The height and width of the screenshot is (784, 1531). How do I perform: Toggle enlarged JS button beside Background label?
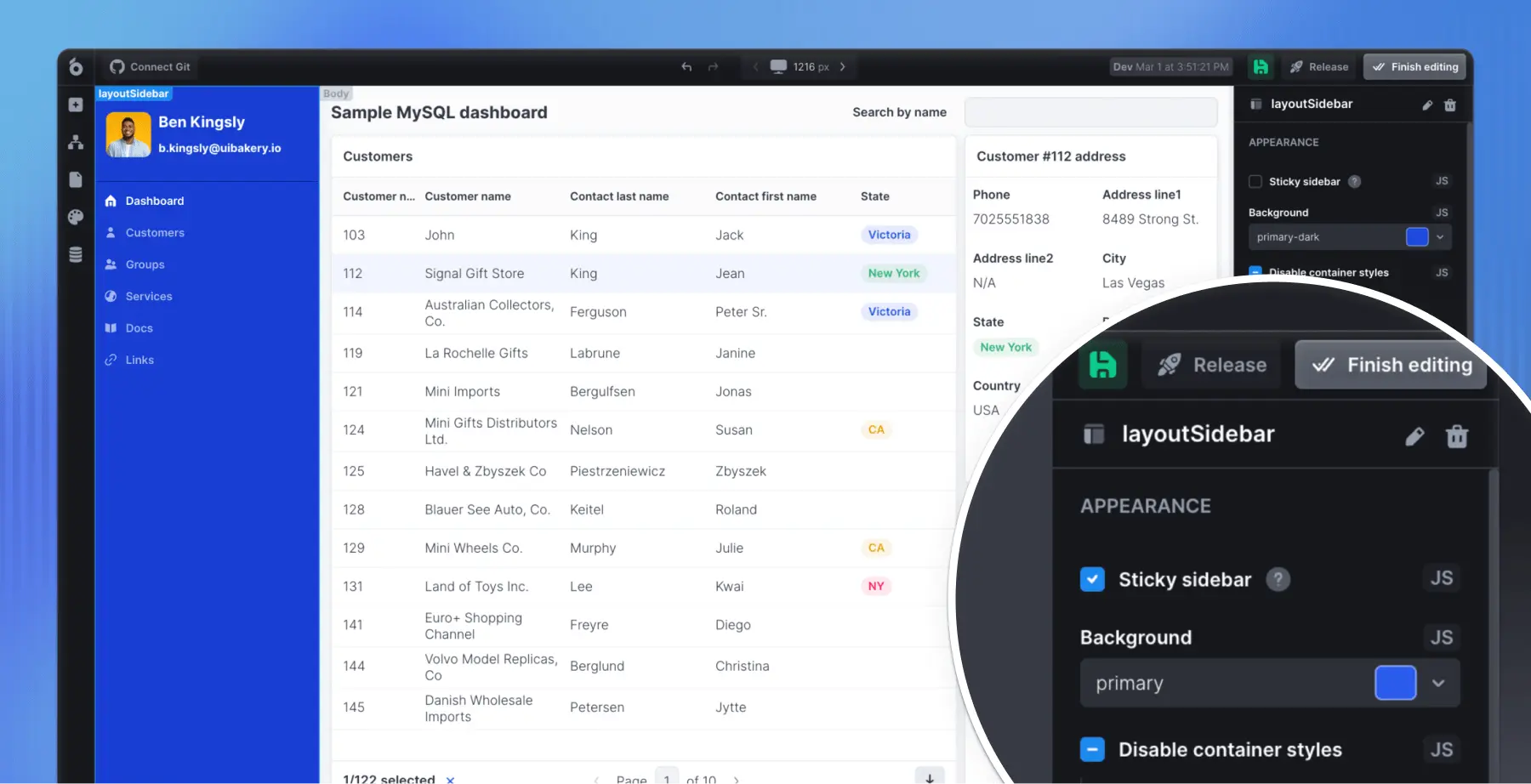(x=1442, y=637)
